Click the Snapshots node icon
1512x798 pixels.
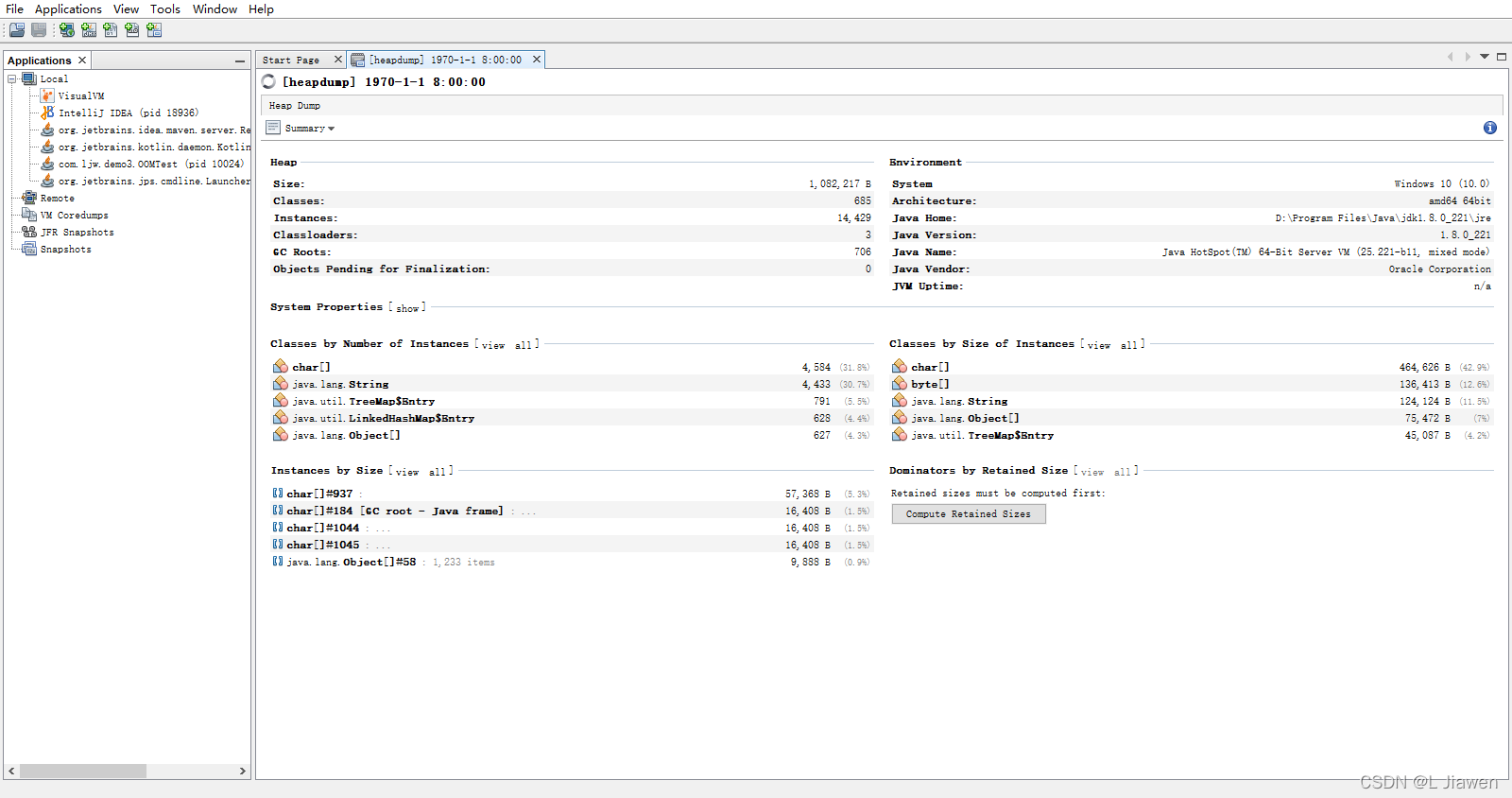pyautogui.click(x=29, y=250)
